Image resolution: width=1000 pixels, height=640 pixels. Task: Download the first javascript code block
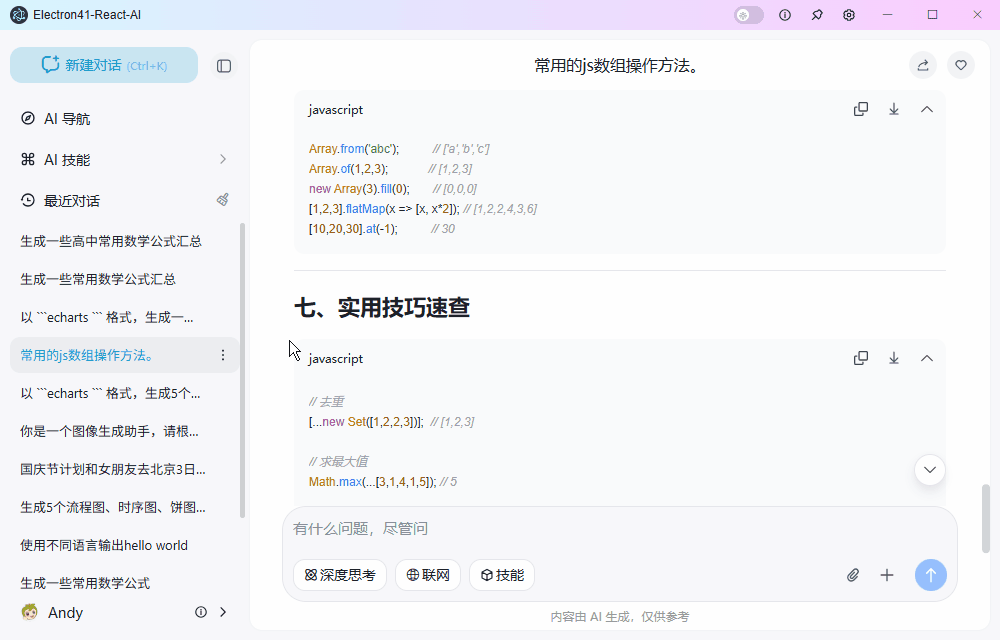[894, 109]
